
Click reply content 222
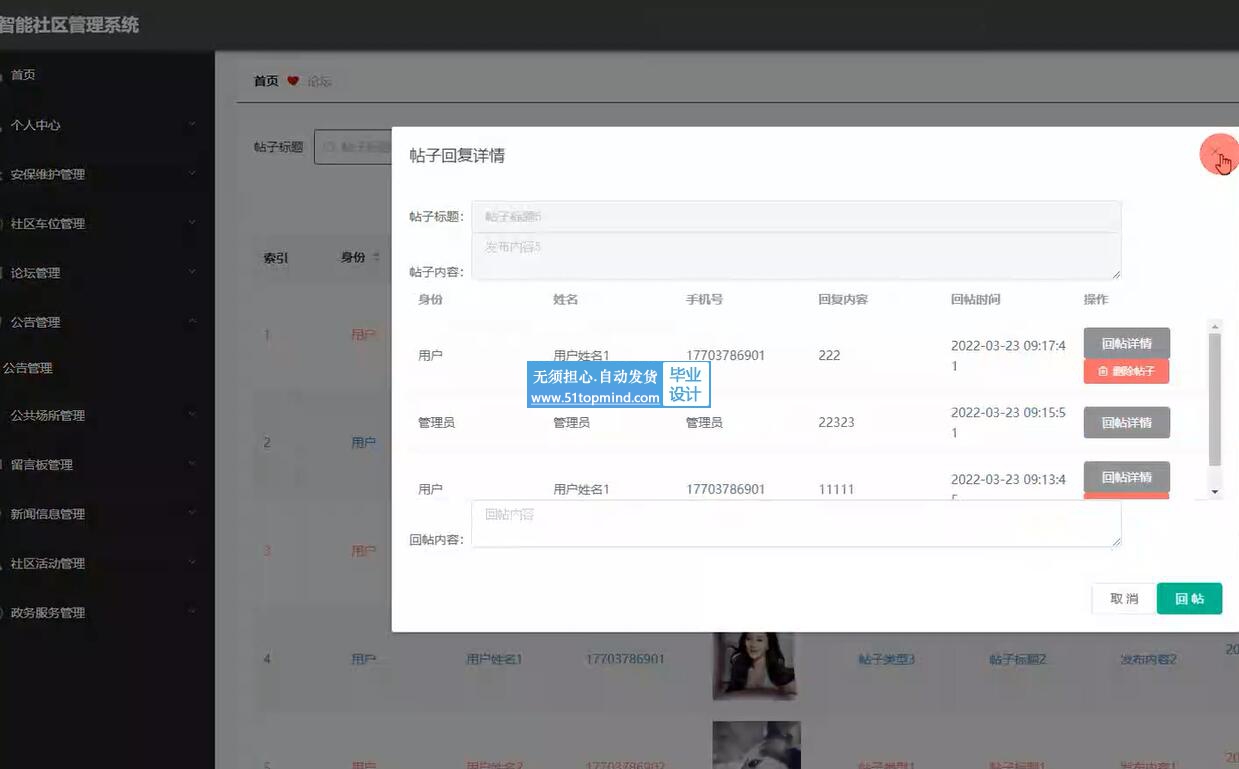[x=829, y=355]
